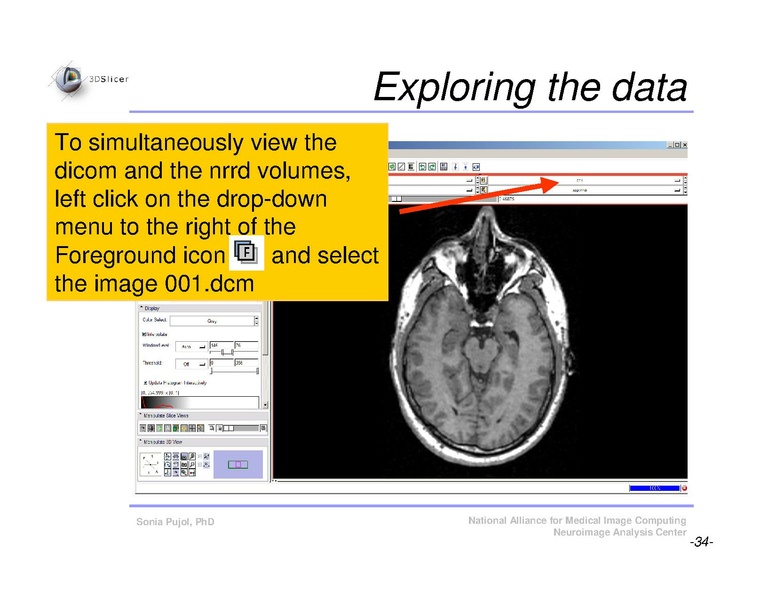Open the Background volume drop-down menu
Viewport: 776px width, 600px height.
tap(584, 190)
